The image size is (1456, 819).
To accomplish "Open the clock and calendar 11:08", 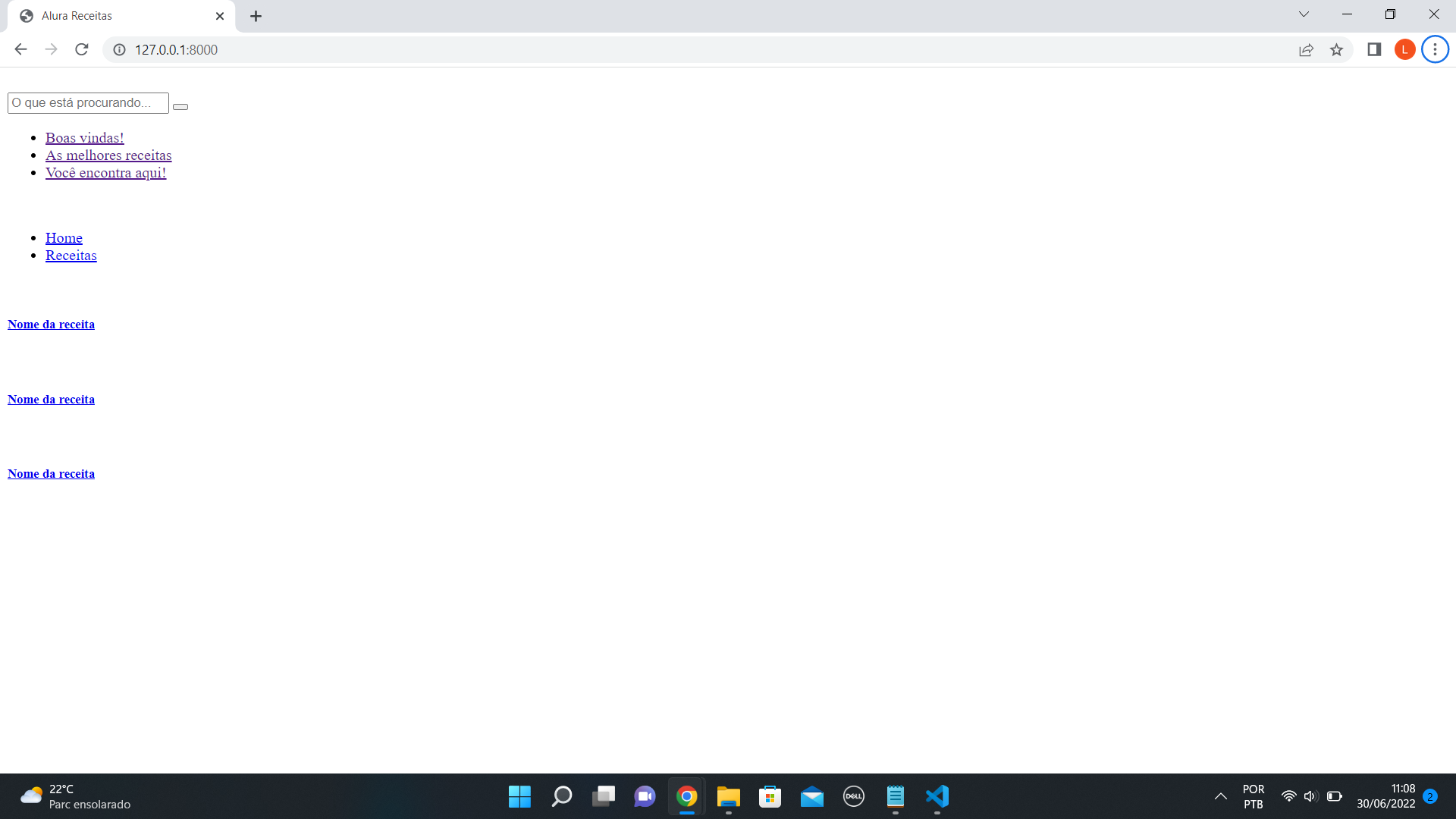I will coord(1386,796).
